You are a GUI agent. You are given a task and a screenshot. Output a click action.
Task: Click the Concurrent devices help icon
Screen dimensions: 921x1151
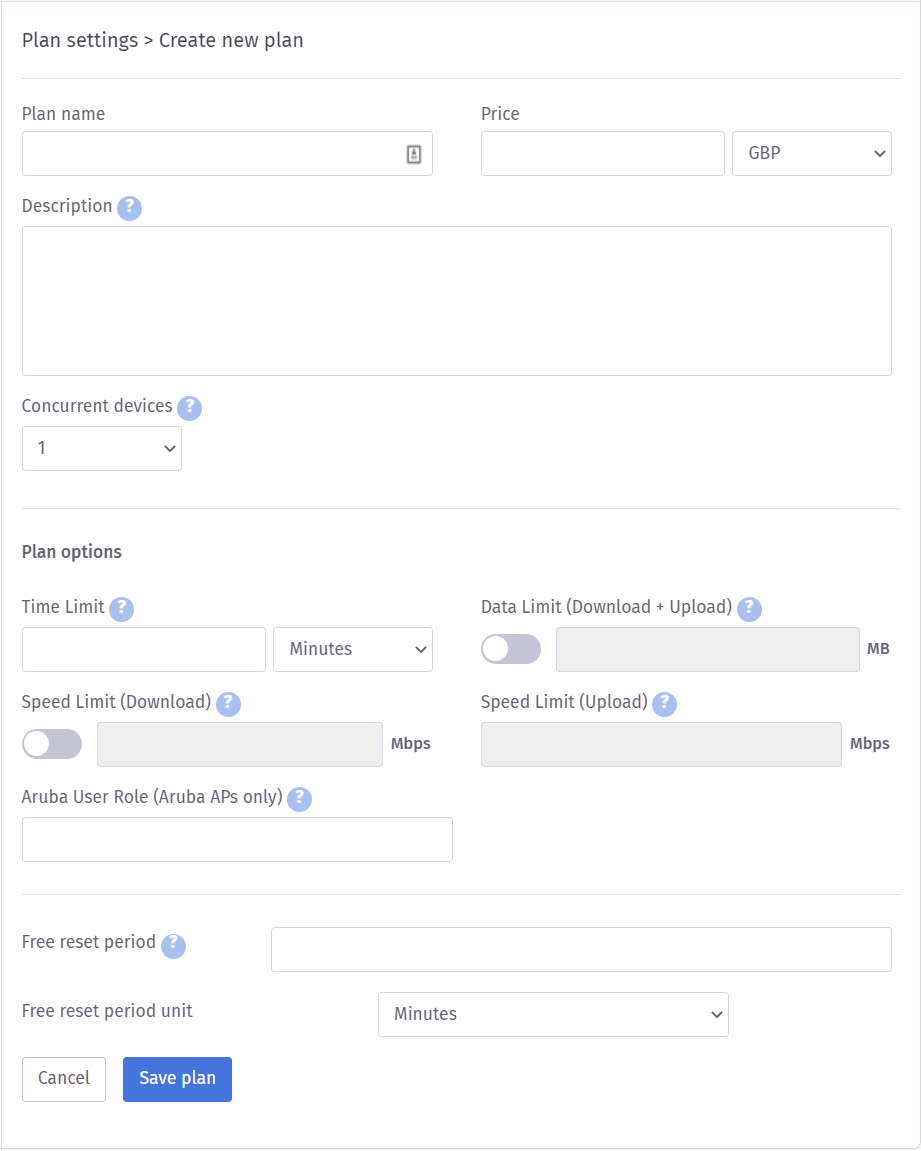click(190, 408)
